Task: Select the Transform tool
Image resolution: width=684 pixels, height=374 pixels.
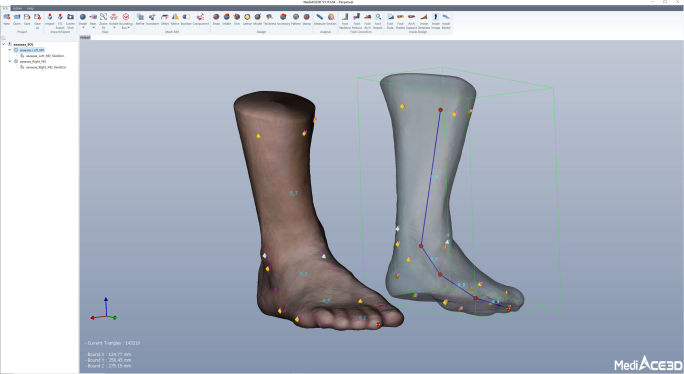Action: point(152,19)
